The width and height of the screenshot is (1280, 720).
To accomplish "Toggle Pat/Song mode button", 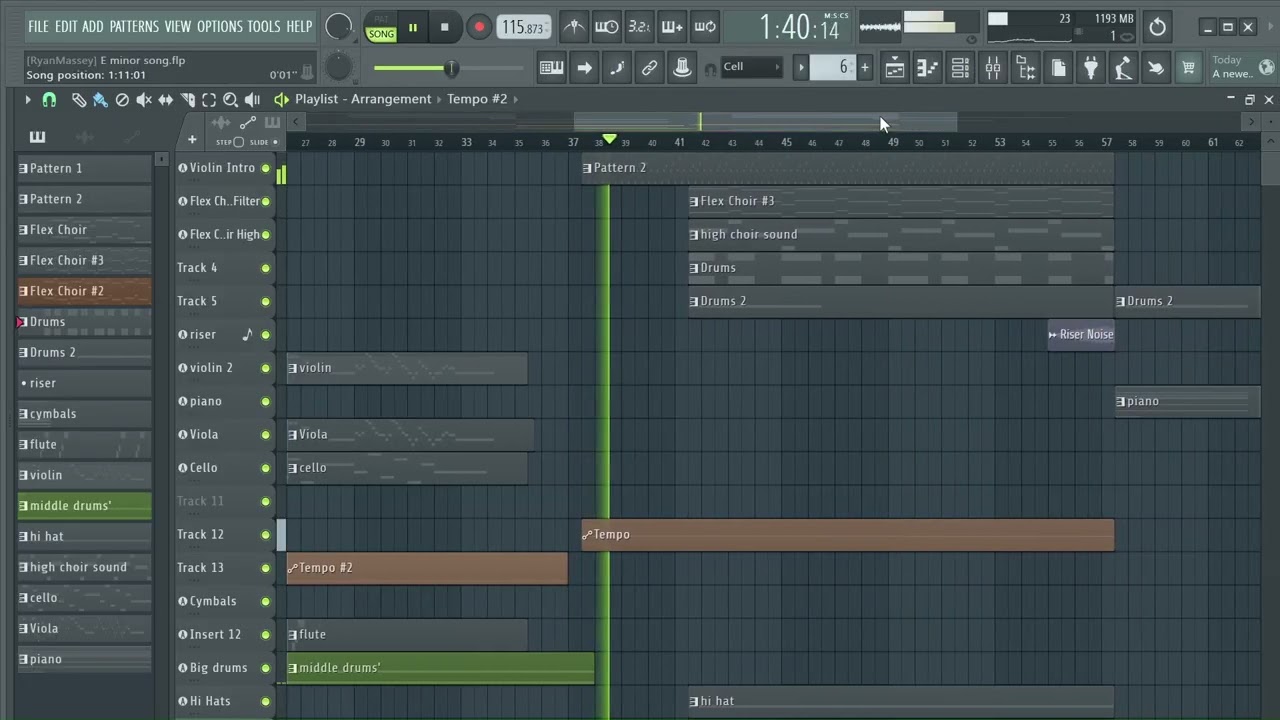I will (x=381, y=28).
